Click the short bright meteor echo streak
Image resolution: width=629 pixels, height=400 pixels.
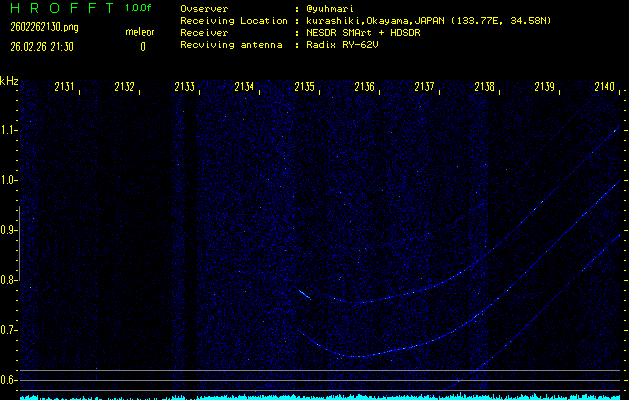coord(304,293)
